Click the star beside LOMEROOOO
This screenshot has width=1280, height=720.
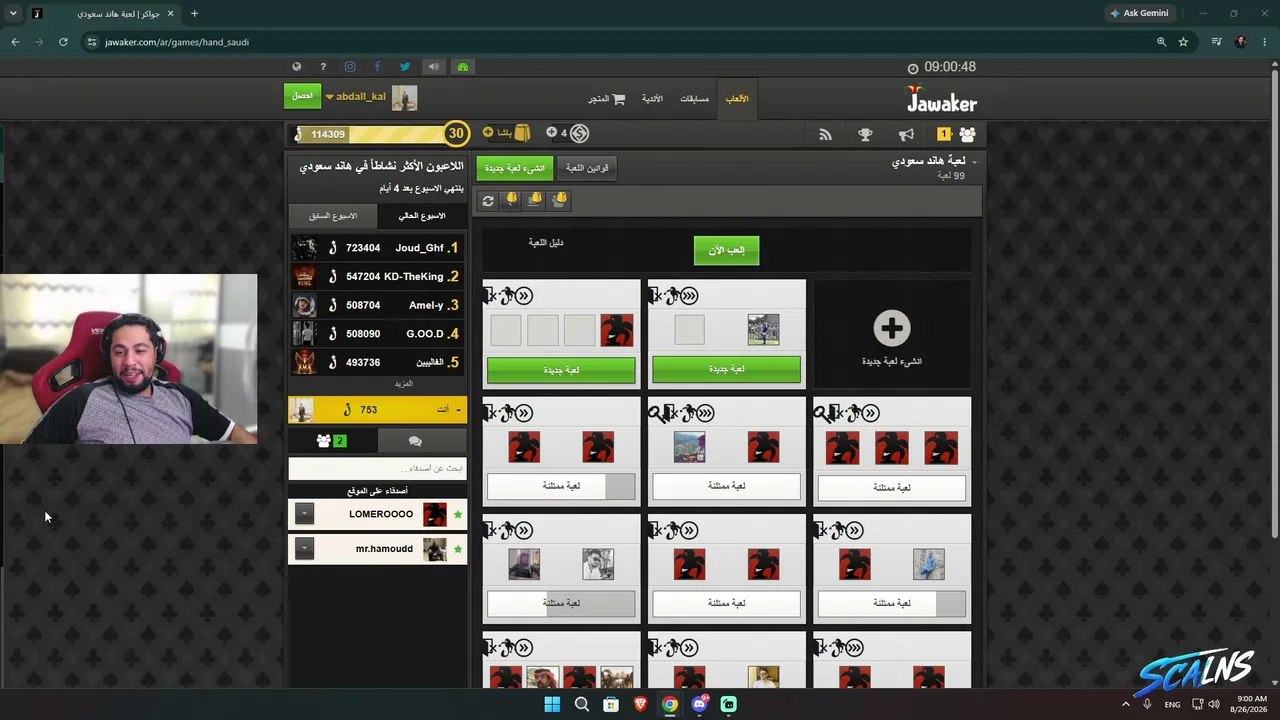click(x=458, y=515)
